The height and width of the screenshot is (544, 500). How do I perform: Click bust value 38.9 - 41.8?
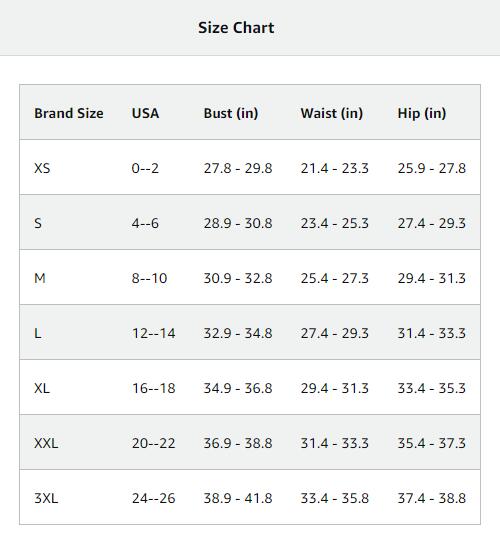coord(238,498)
